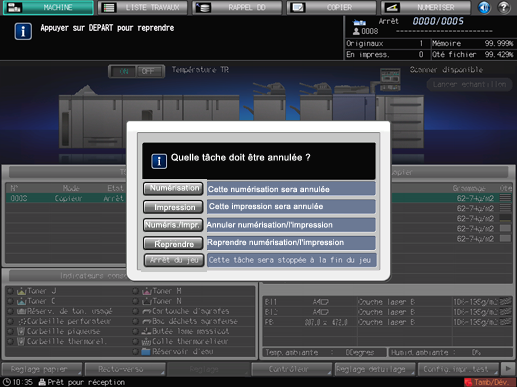
Task: Click the Corbeille piqueuse icon
Action: tap(21, 331)
